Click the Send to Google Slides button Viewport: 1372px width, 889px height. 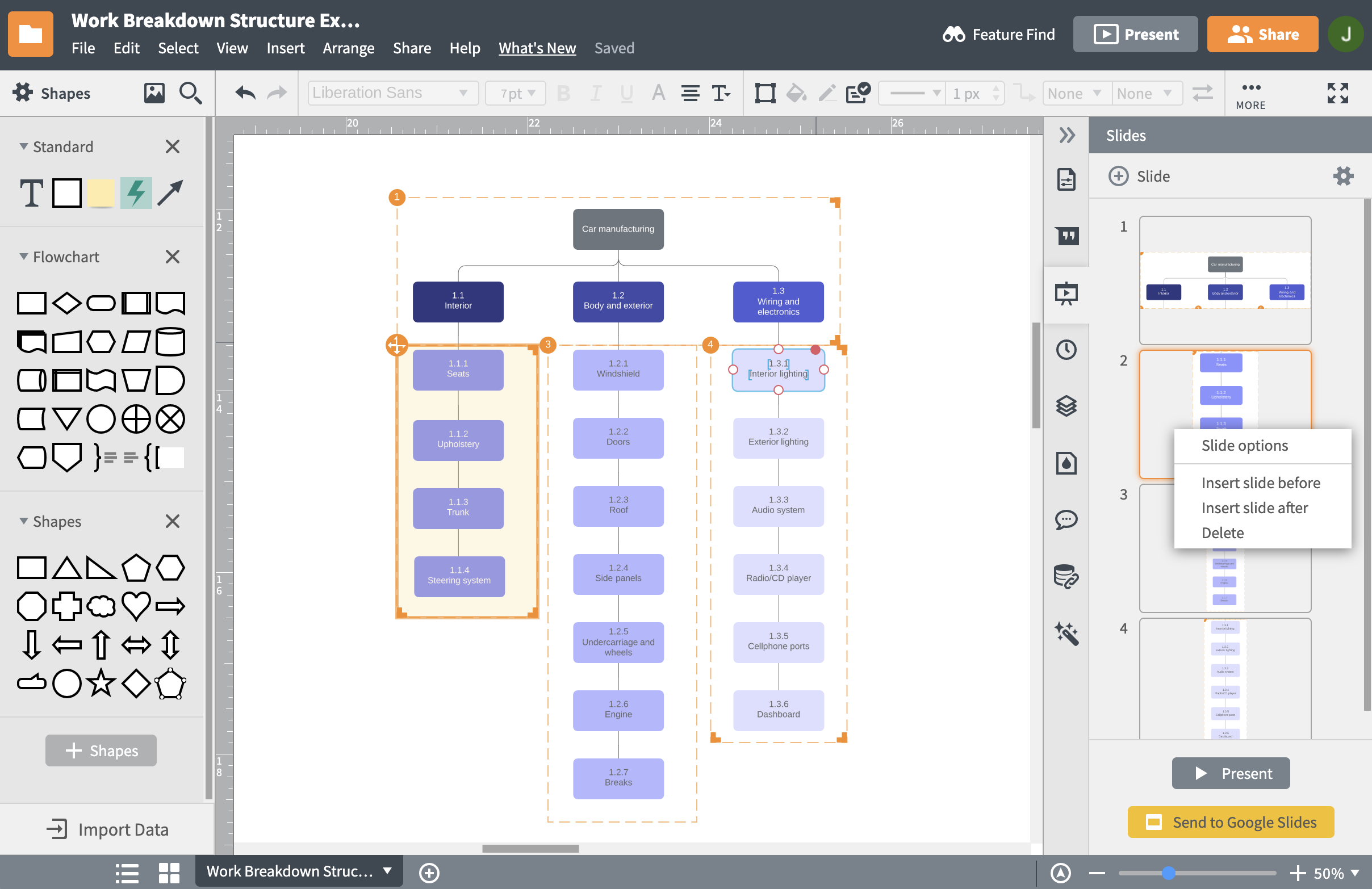tap(1231, 822)
